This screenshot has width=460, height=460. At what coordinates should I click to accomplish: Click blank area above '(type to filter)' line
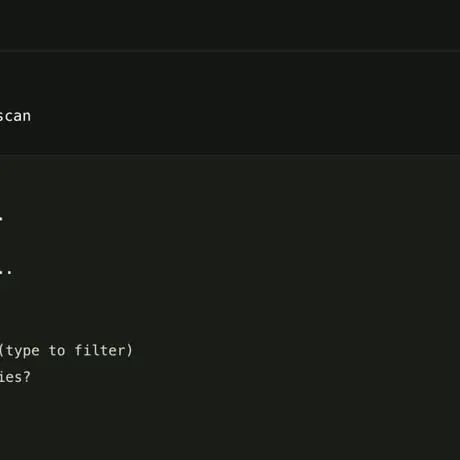click(230, 310)
